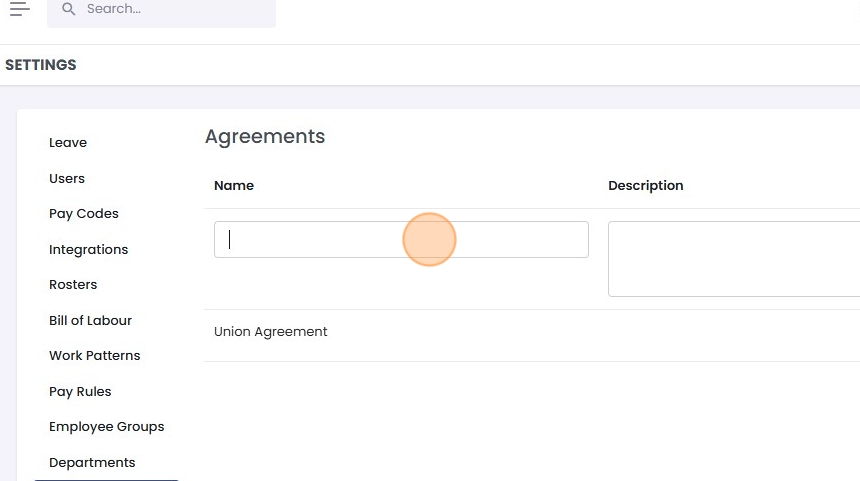Image resolution: width=860 pixels, height=481 pixels.
Task: Click the hamburger menu icon
Action: pos(20,9)
